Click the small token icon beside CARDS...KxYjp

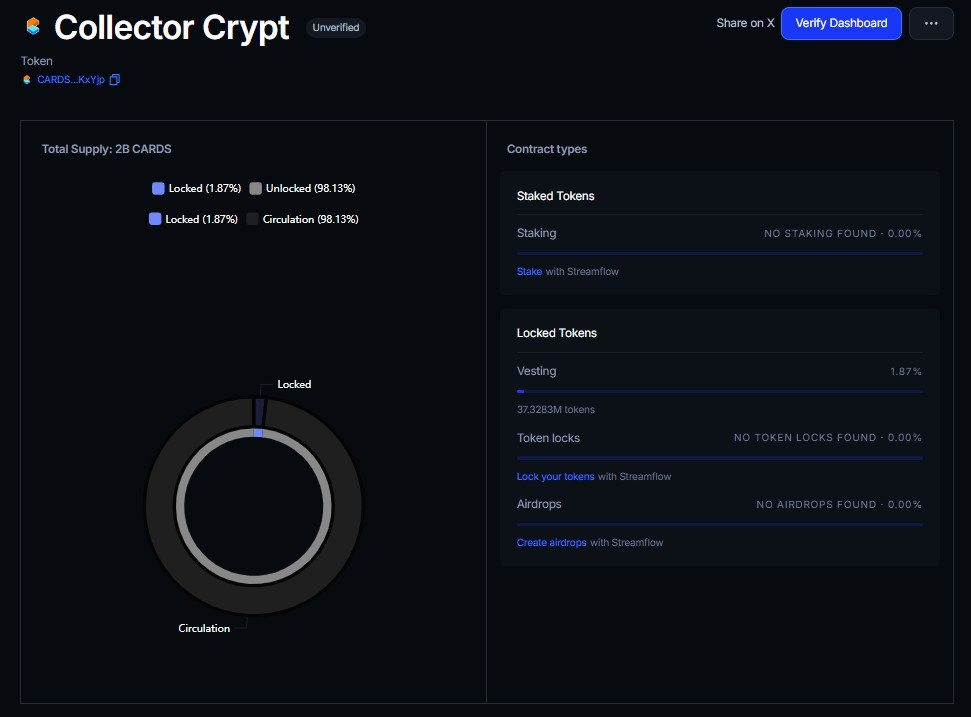pos(27,79)
